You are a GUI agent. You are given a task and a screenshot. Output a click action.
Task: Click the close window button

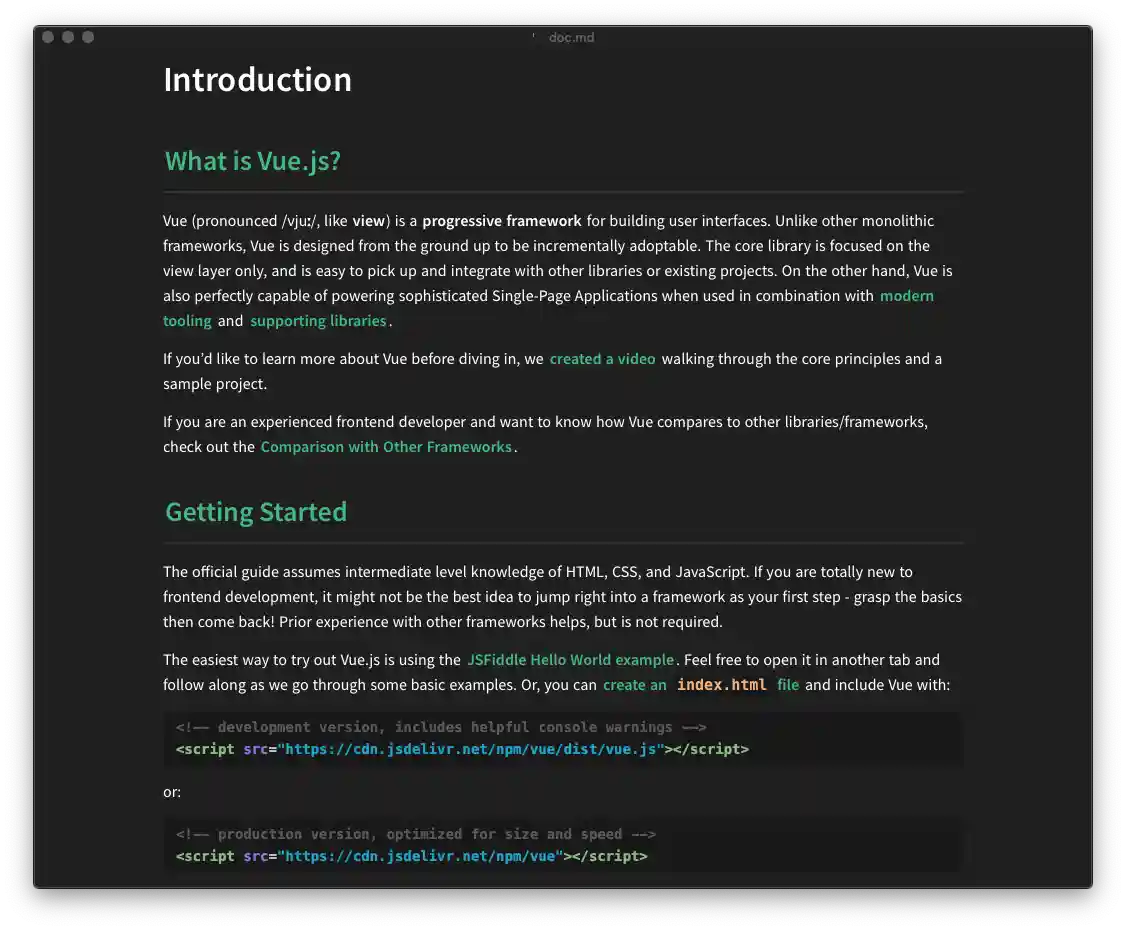pyautogui.click(x=48, y=37)
